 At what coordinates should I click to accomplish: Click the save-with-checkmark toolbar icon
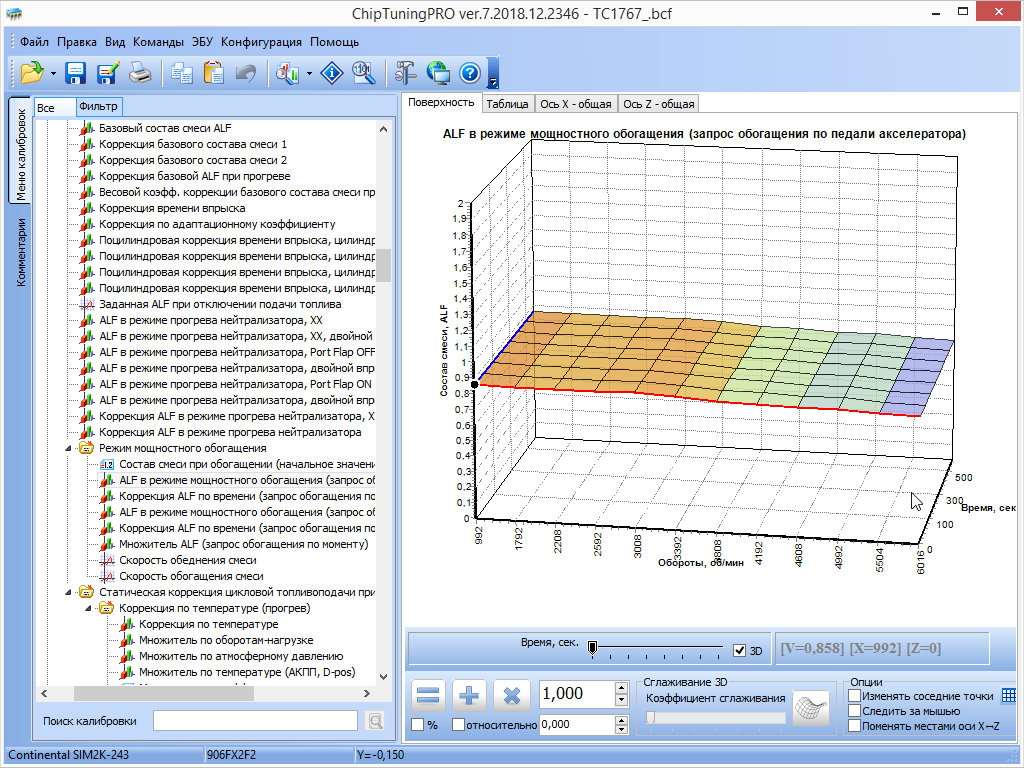(x=108, y=72)
